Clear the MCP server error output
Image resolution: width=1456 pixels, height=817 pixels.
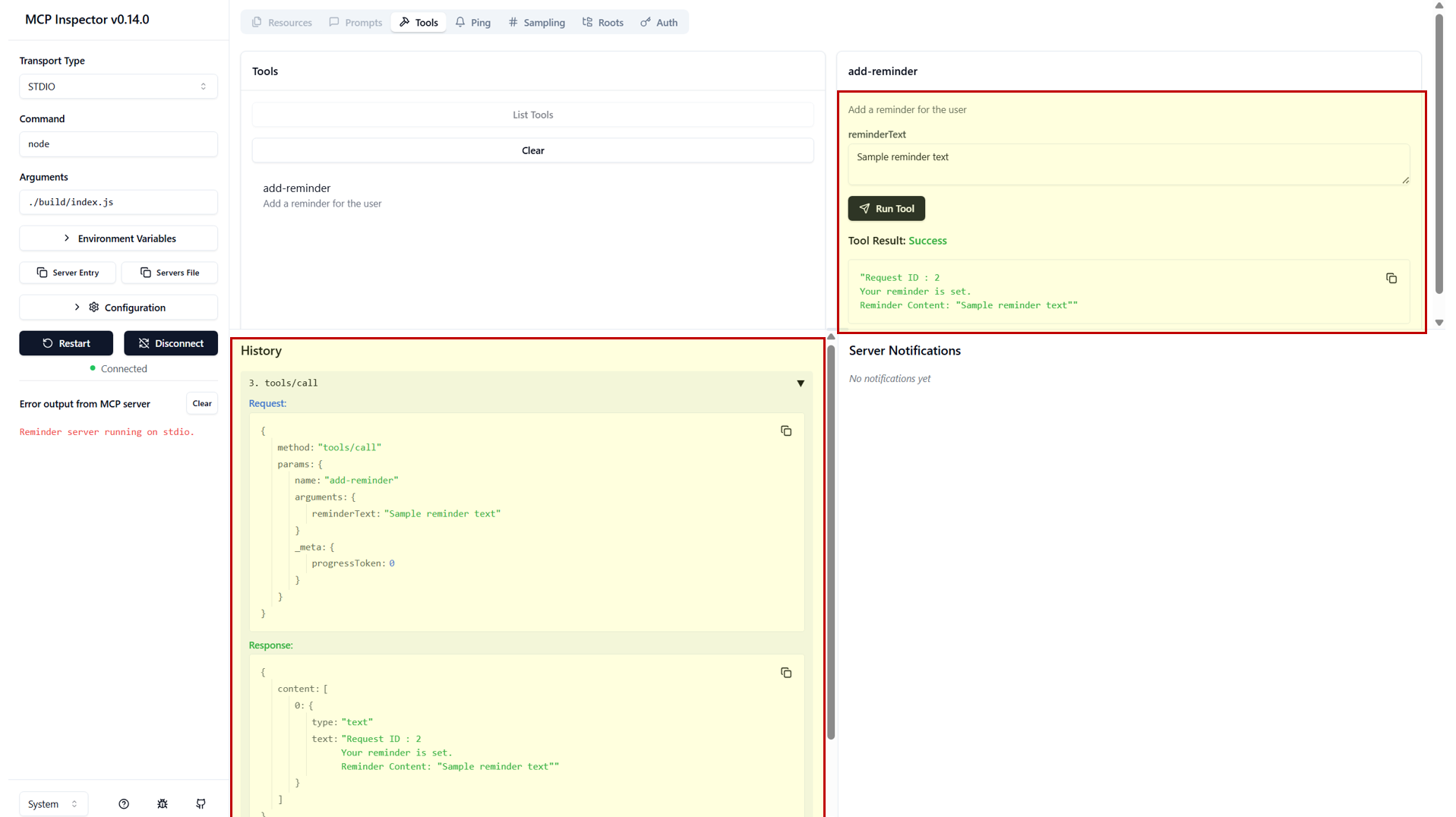click(202, 404)
